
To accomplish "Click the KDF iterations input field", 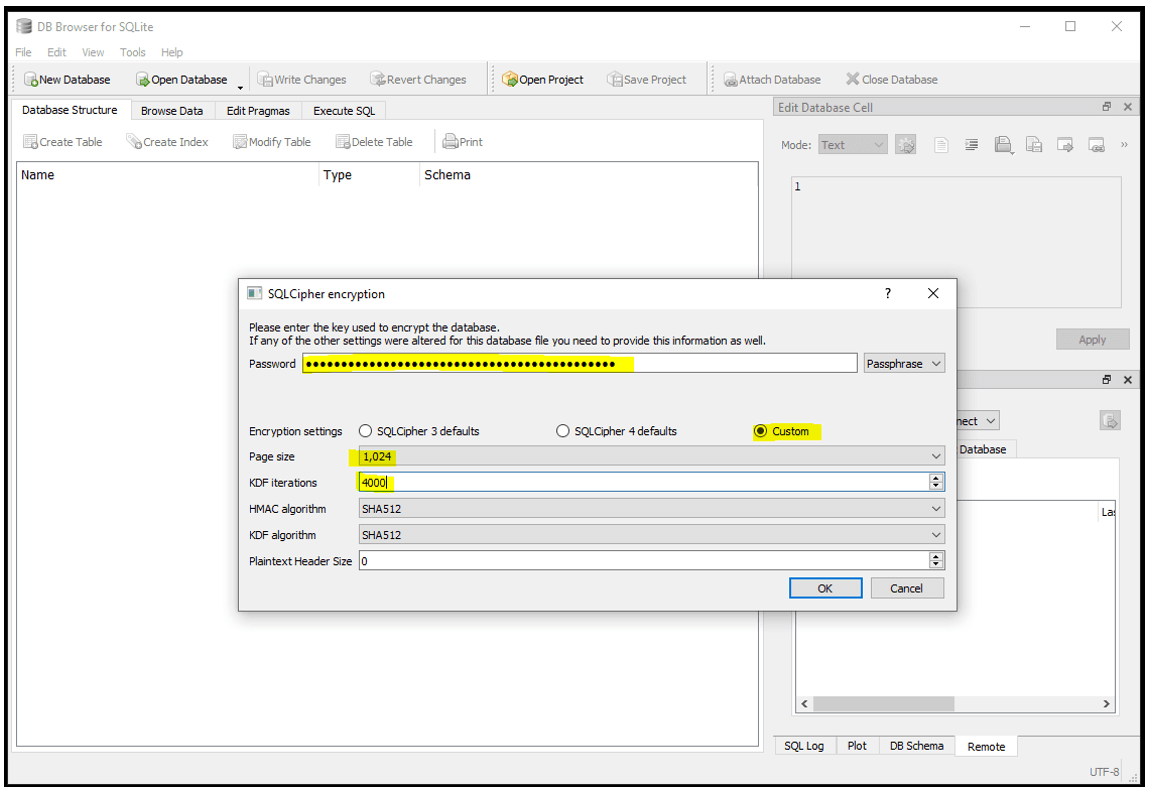I will [x=644, y=482].
